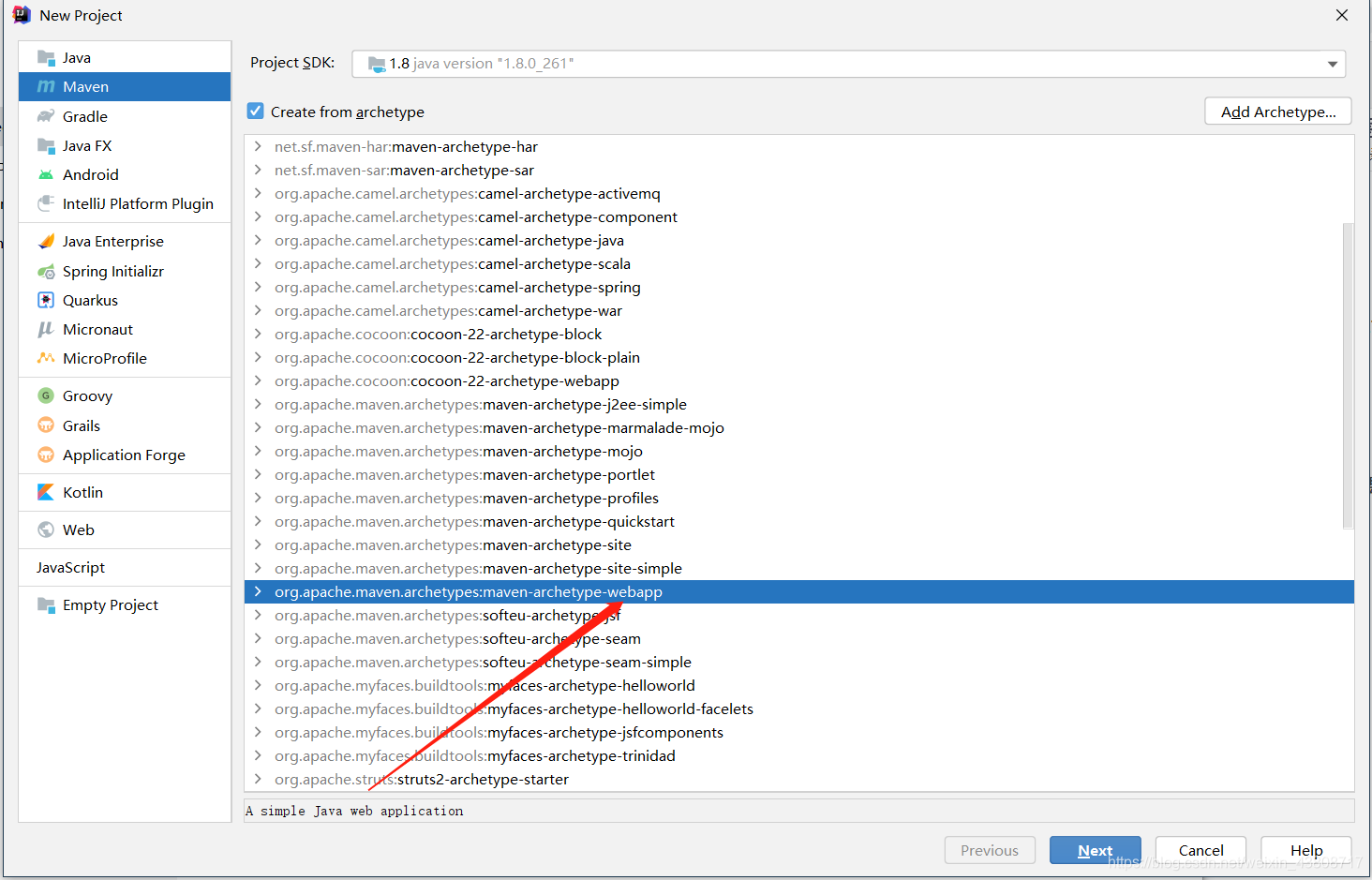Click the Project SDK combo box field

[x=848, y=64]
